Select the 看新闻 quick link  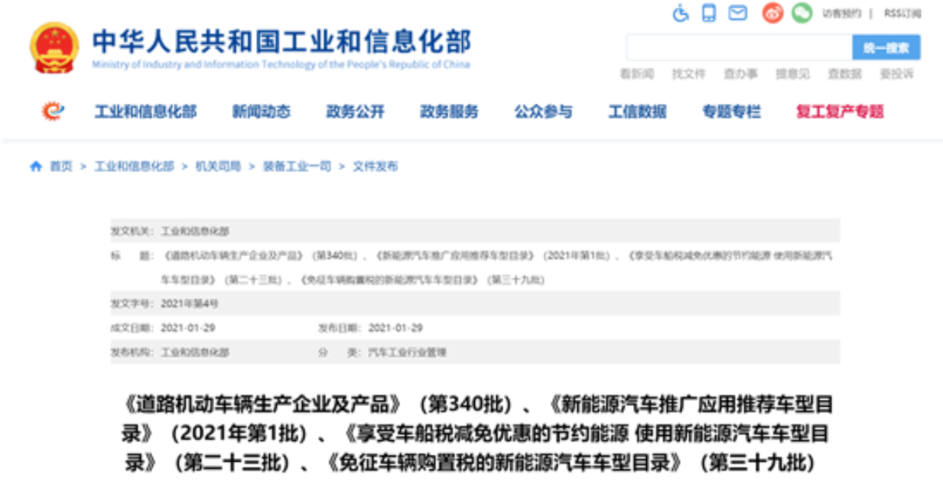[x=637, y=74]
